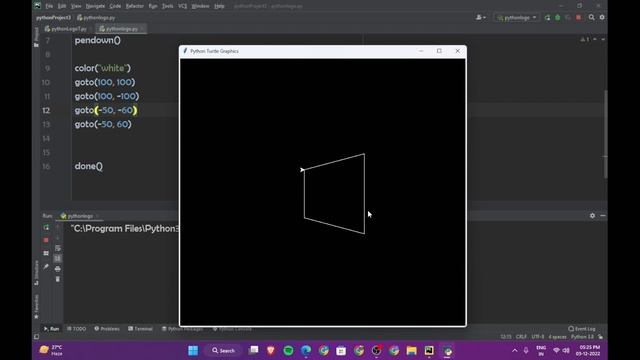640x360 pixels.
Task: Open the pythonlogo run configuration dropdown
Action: [516, 18]
